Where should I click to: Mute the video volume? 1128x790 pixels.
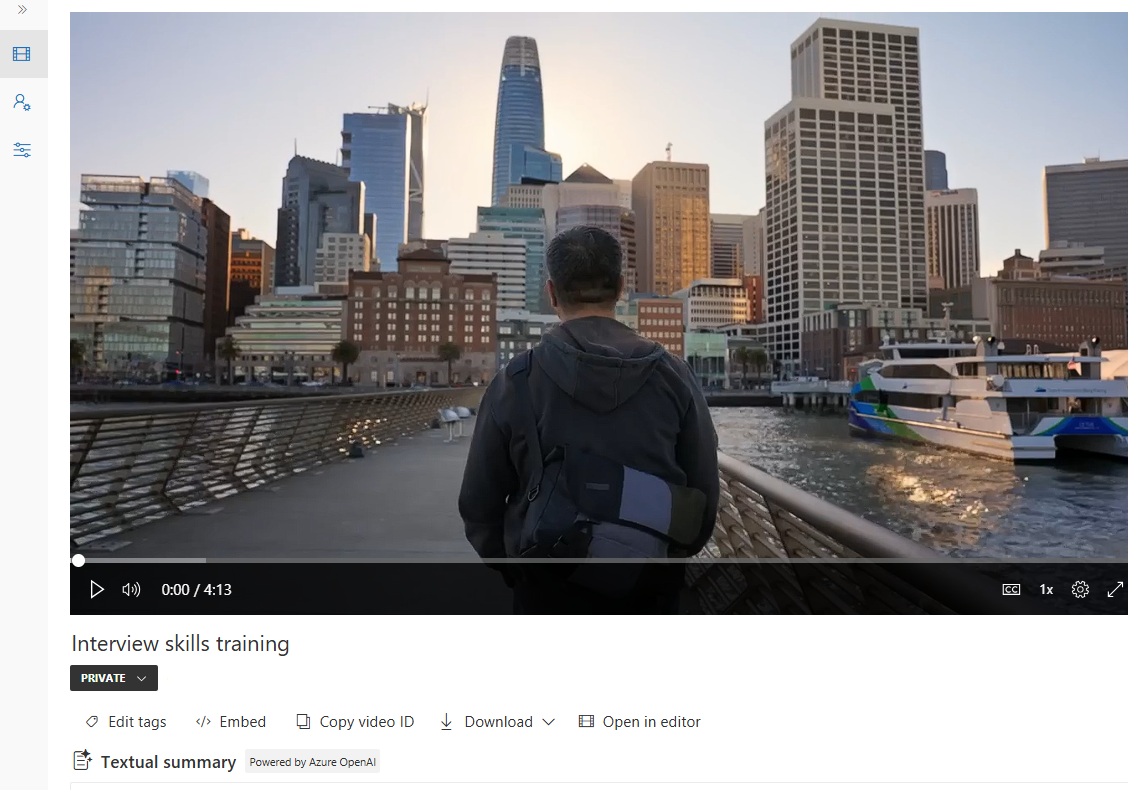[x=131, y=589]
